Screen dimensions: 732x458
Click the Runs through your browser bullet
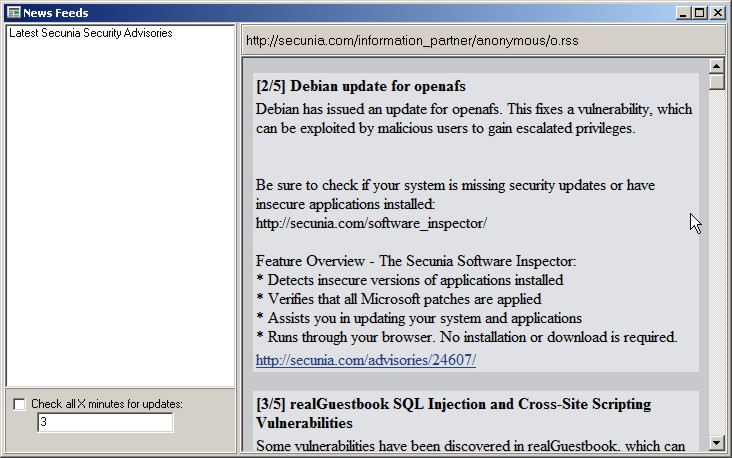(x=466, y=337)
